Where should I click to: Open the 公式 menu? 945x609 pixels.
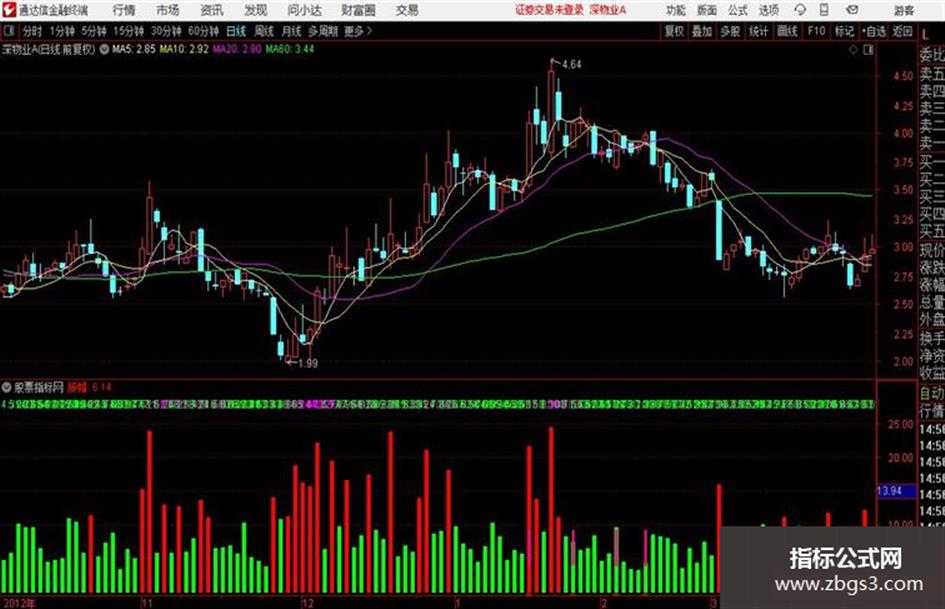pos(738,10)
